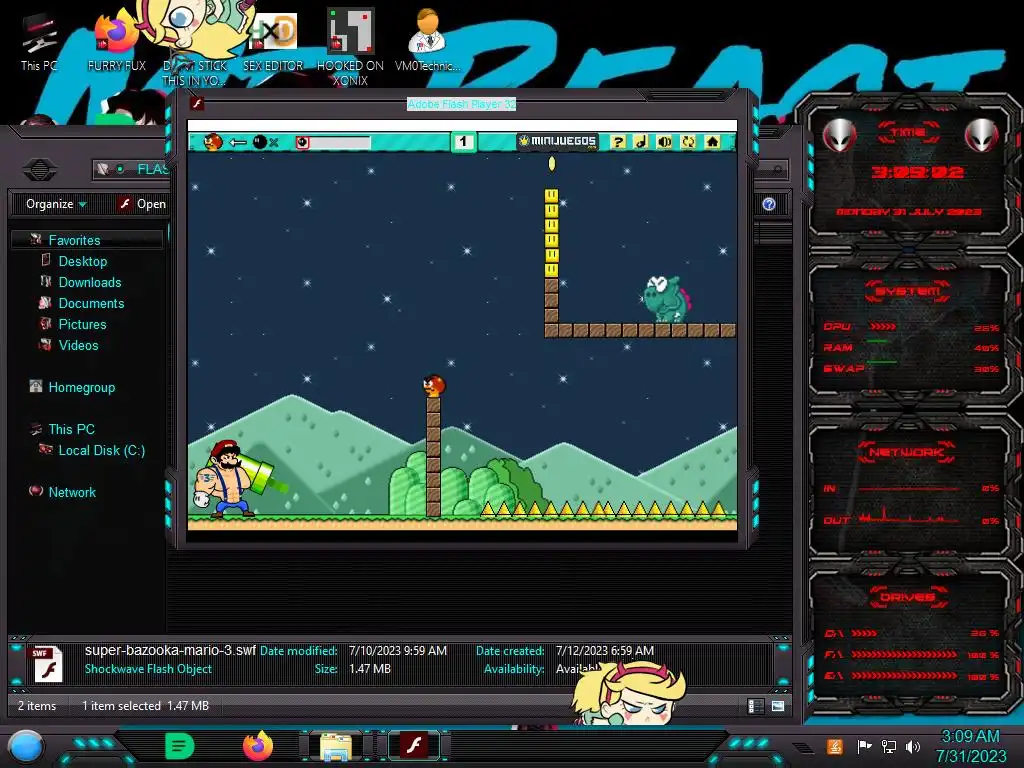Click the help question mark button in the game

[x=618, y=142]
